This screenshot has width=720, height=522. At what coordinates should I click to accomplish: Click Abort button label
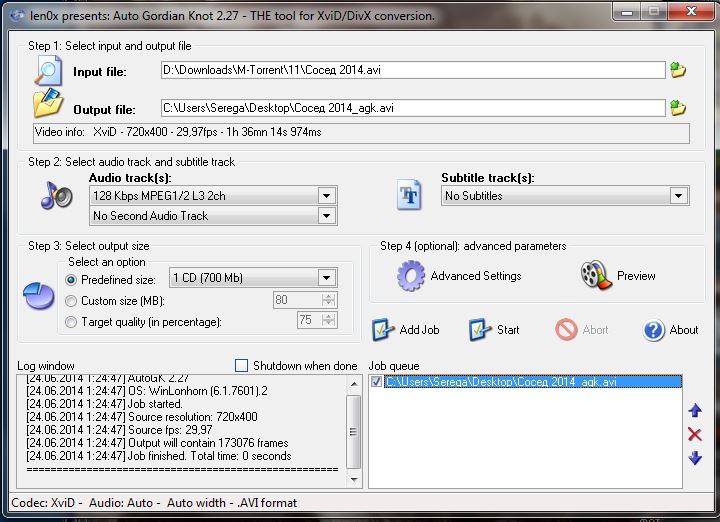coord(596,330)
